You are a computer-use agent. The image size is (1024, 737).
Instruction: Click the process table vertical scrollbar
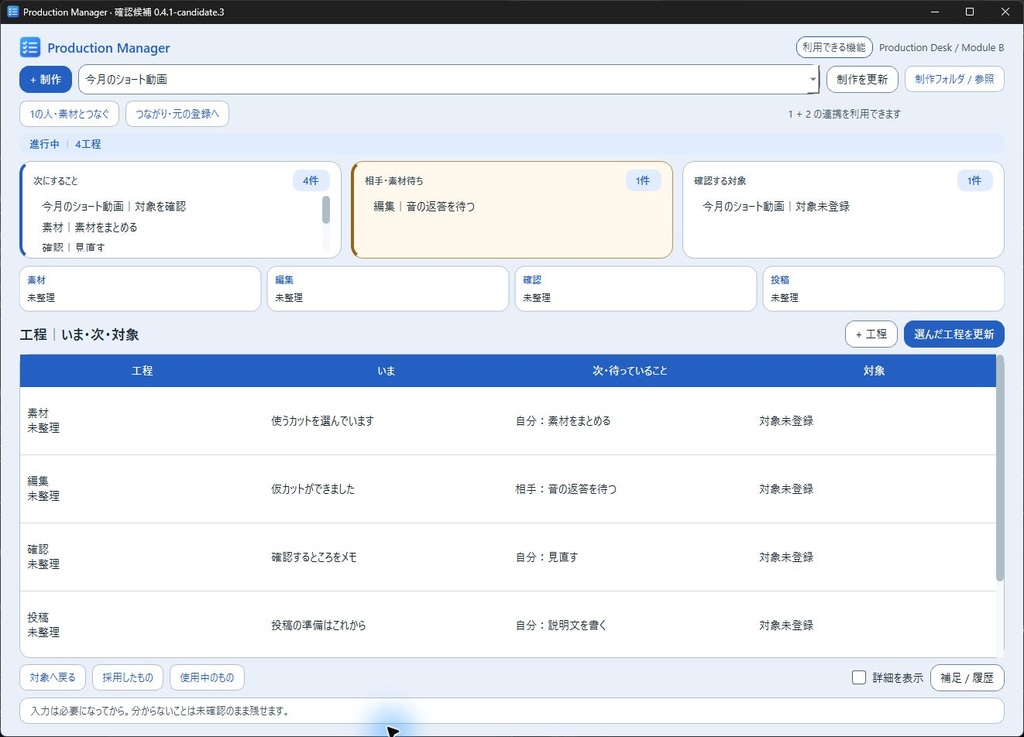[x=1000, y=468]
